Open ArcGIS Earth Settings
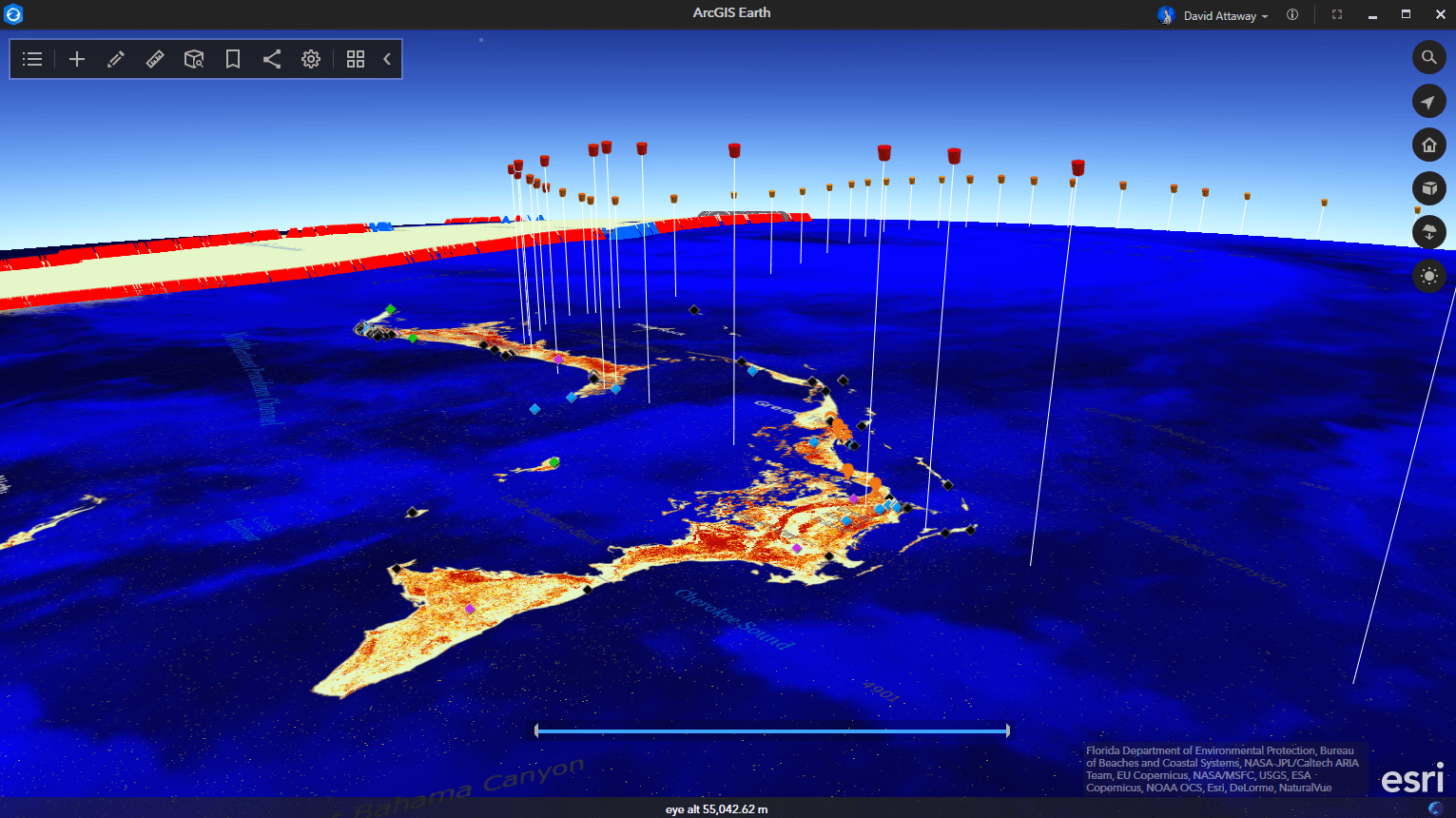 [x=310, y=59]
